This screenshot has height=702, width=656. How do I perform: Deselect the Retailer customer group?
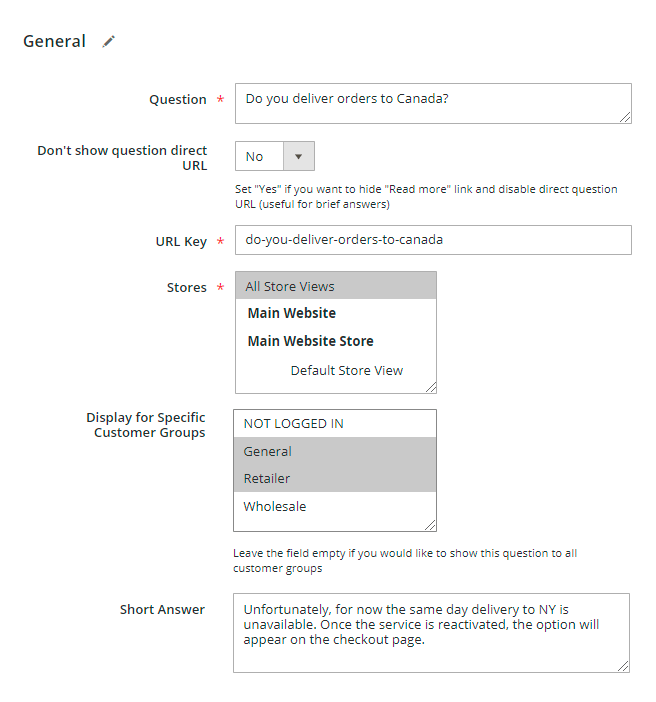click(x=335, y=479)
